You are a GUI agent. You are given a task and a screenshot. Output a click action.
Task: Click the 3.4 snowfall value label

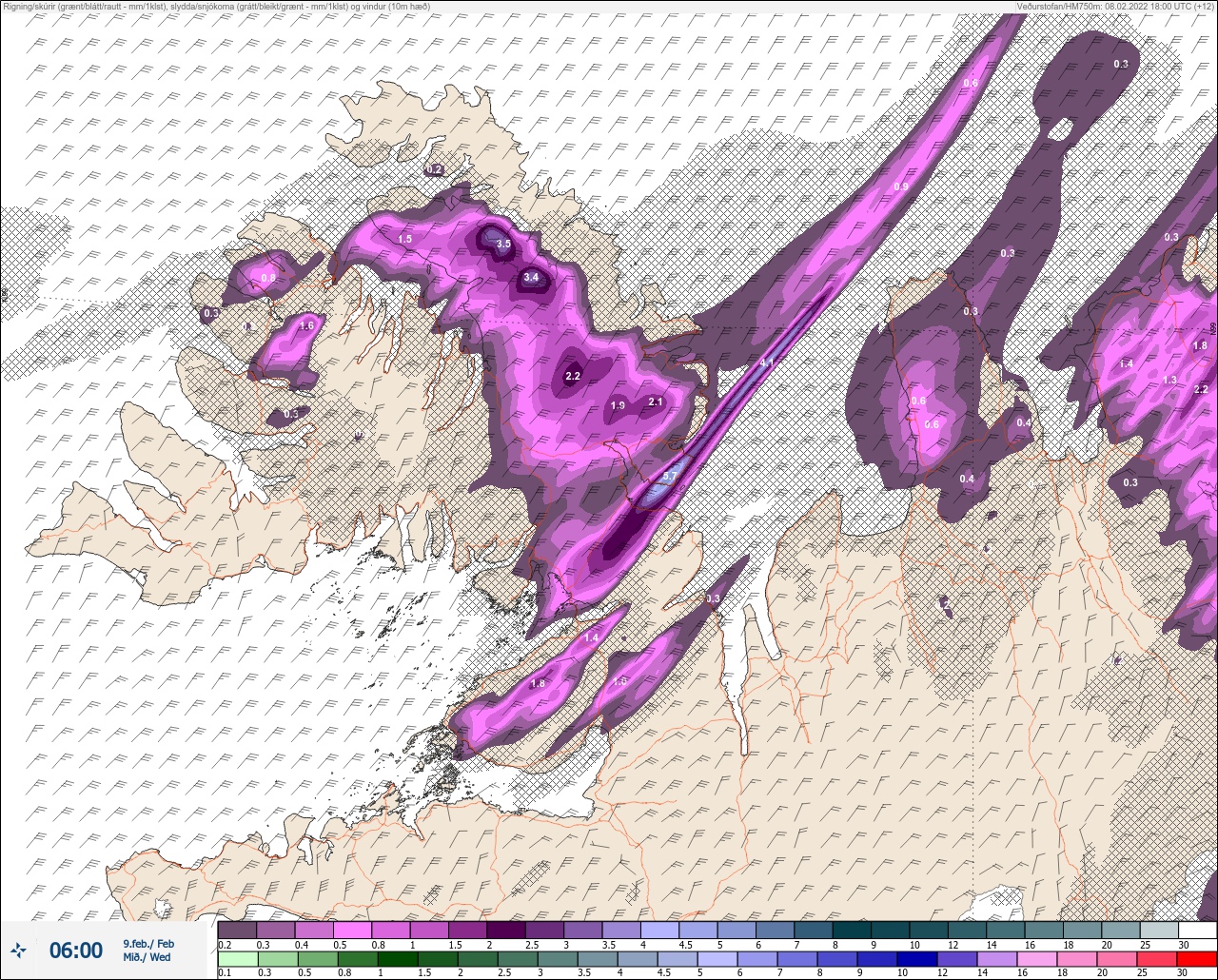532,278
